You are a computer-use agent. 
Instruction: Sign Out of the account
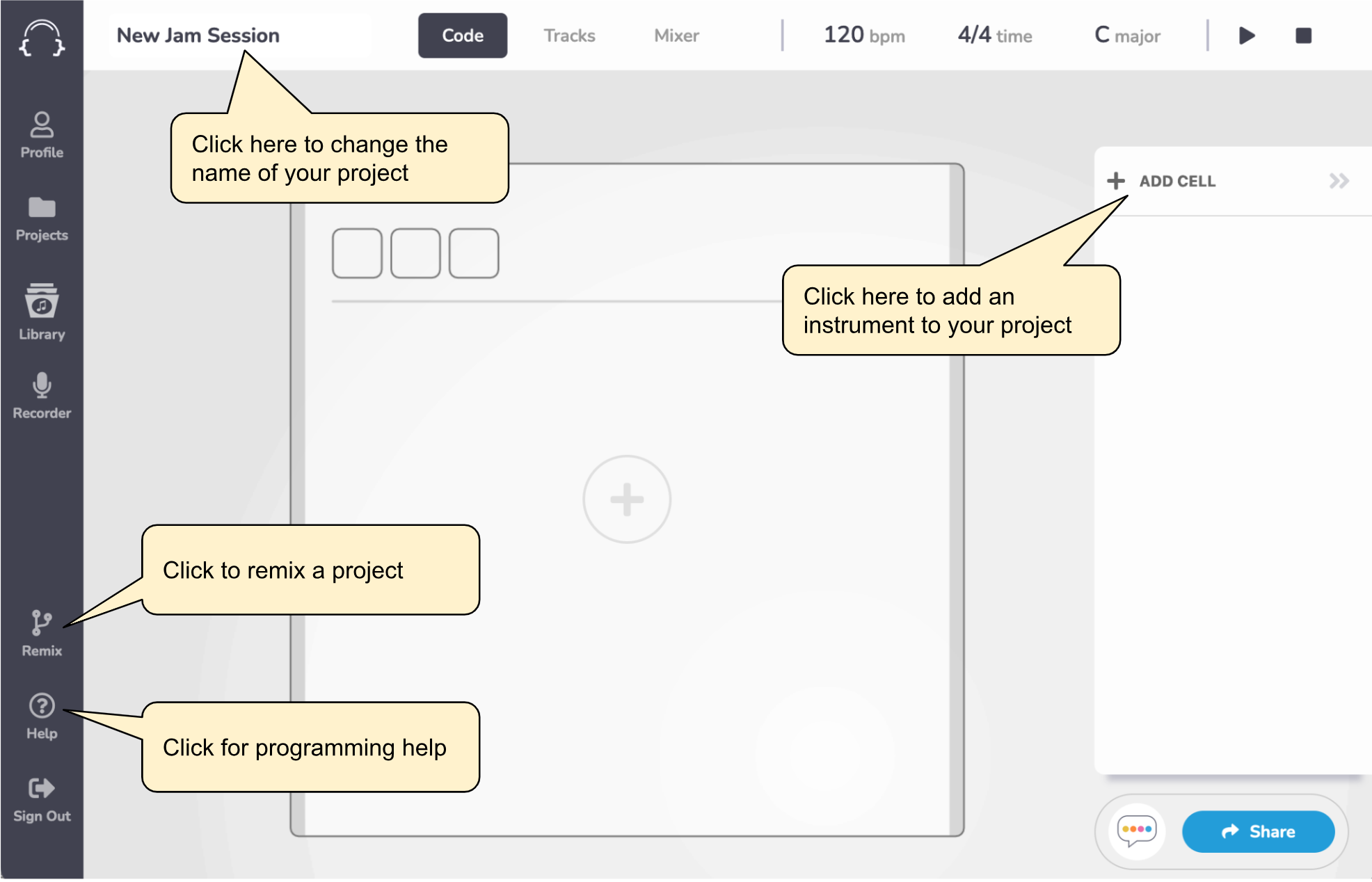tap(42, 800)
